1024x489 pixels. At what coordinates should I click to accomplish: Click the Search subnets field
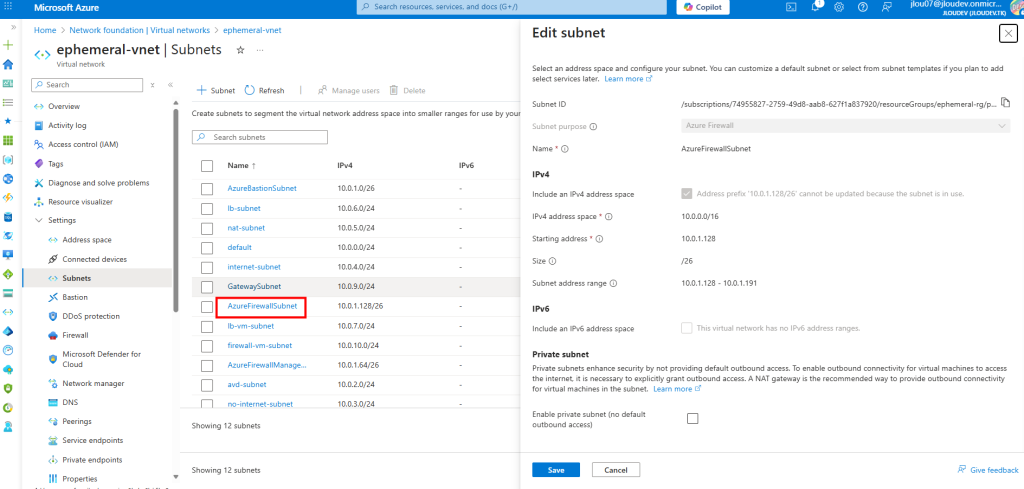point(259,138)
